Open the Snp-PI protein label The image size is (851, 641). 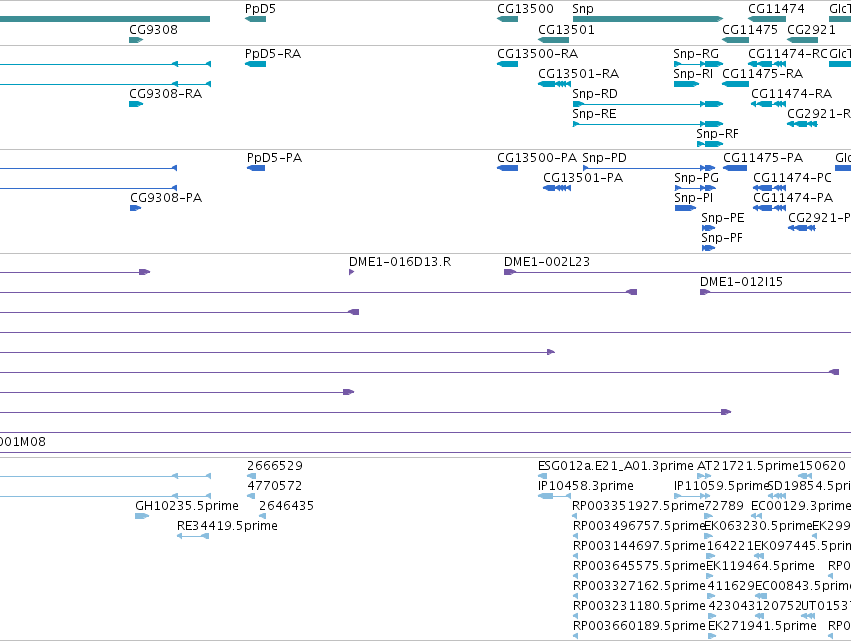point(694,198)
